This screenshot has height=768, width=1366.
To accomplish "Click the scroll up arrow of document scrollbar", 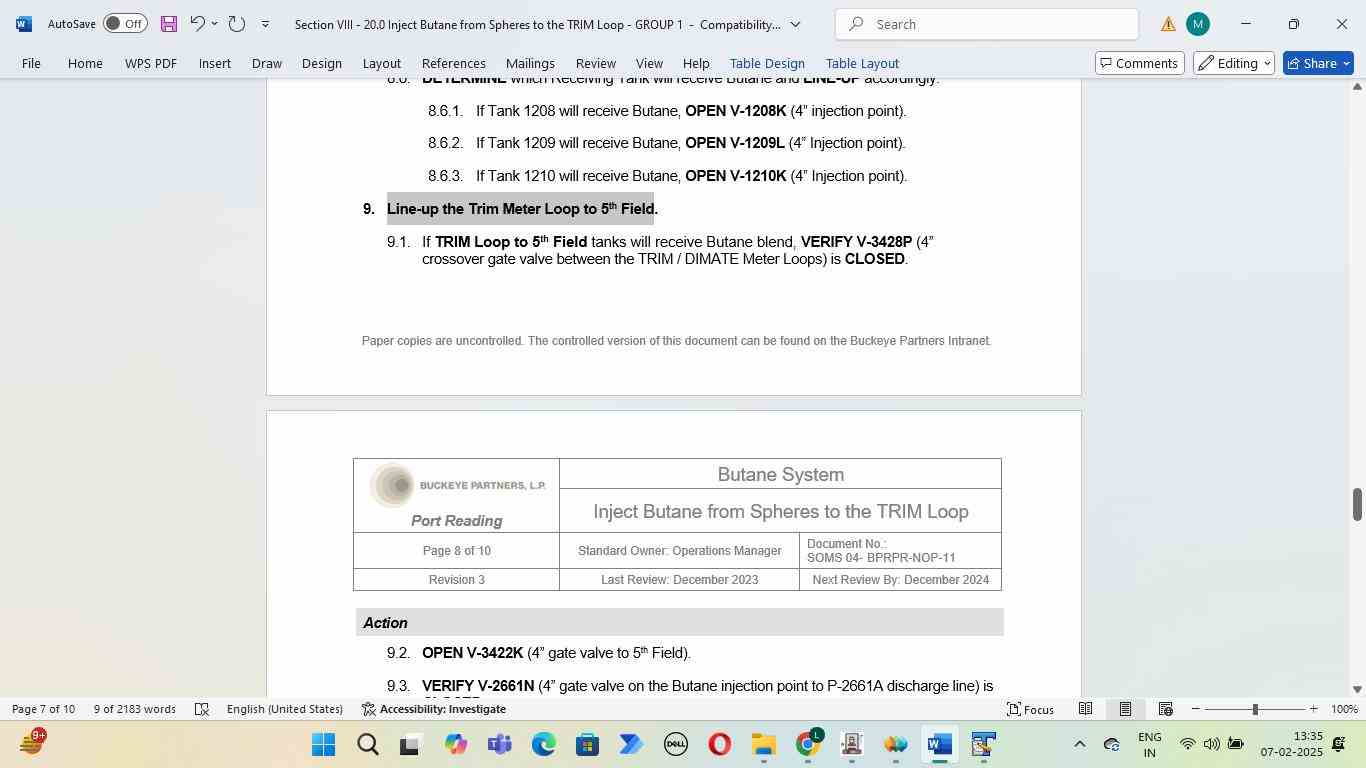I will pyautogui.click(x=1357, y=87).
